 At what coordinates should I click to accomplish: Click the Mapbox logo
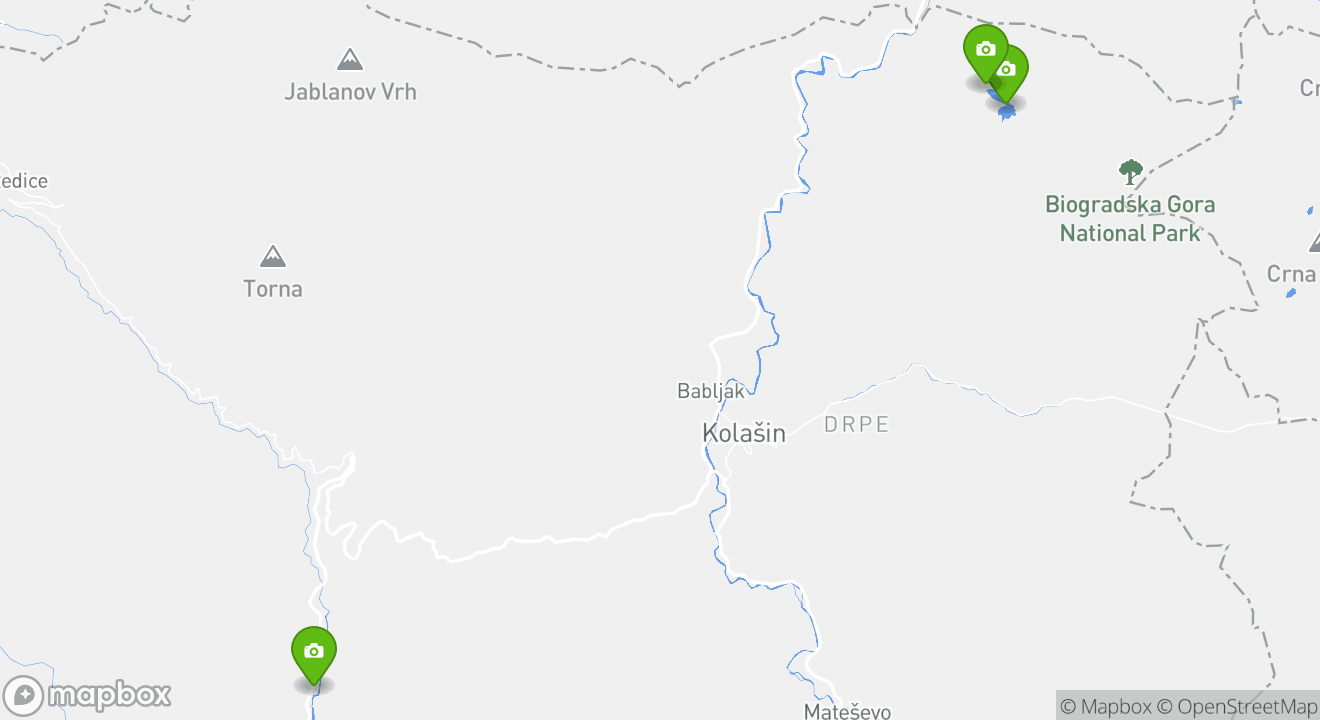87,695
